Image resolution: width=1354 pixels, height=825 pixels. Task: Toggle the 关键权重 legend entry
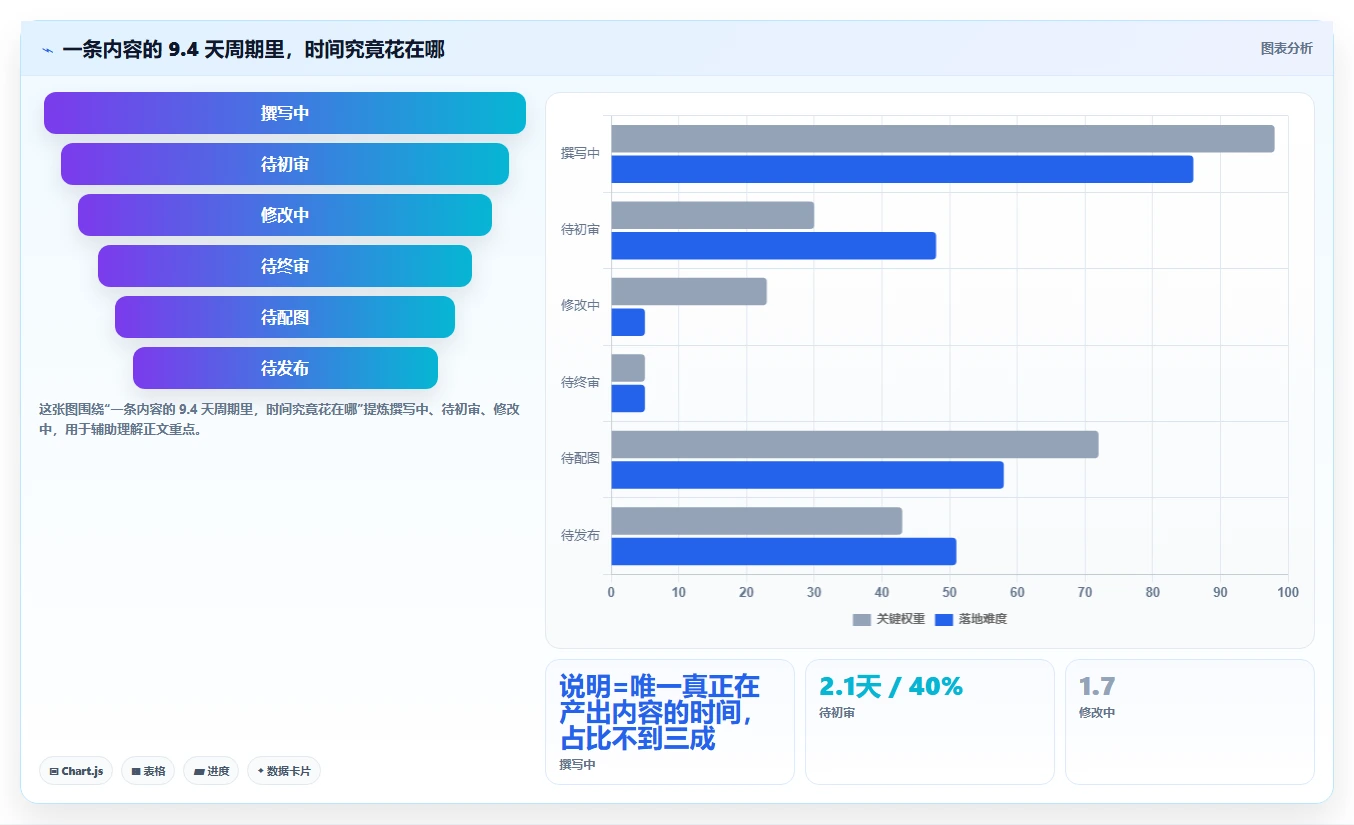pos(889,619)
